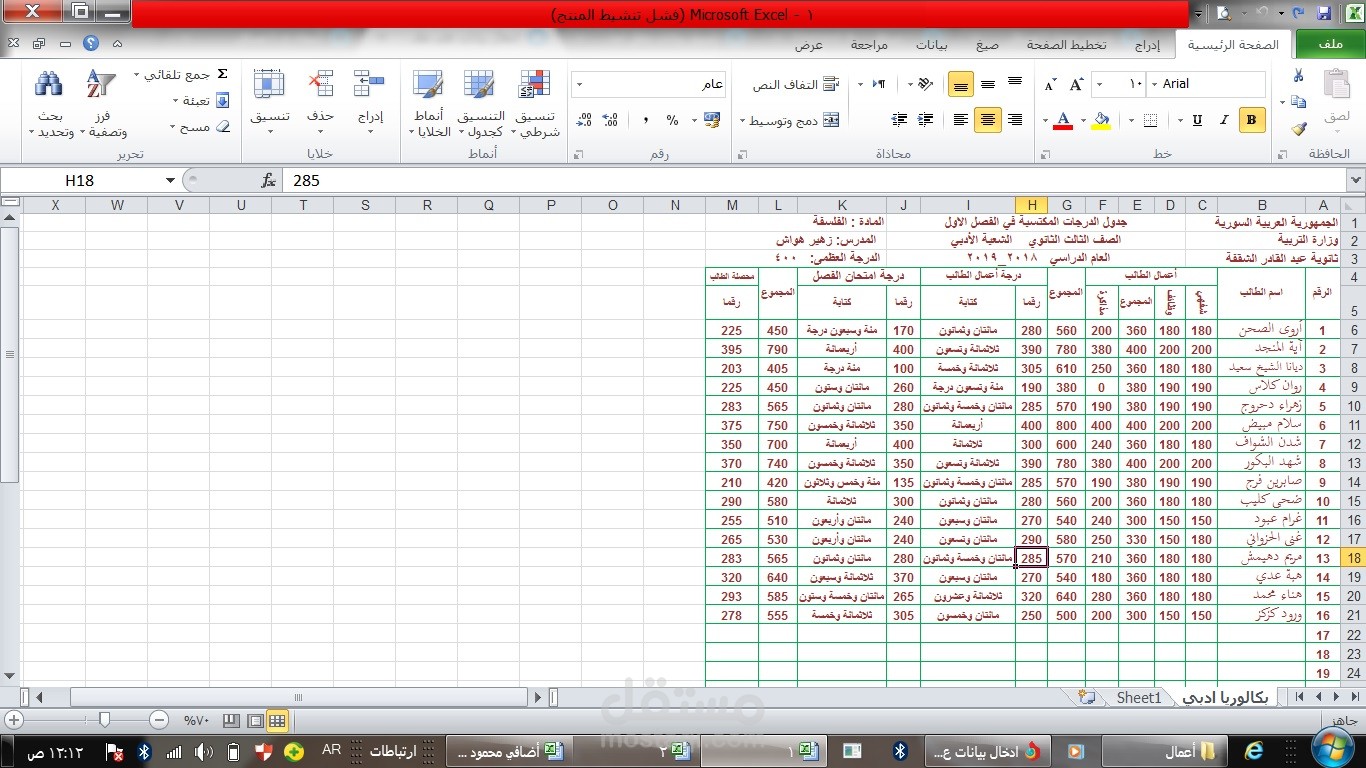Toggle Wrap Text (التفاف النص)
Screen dimensions: 1366x768
[796, 85]
